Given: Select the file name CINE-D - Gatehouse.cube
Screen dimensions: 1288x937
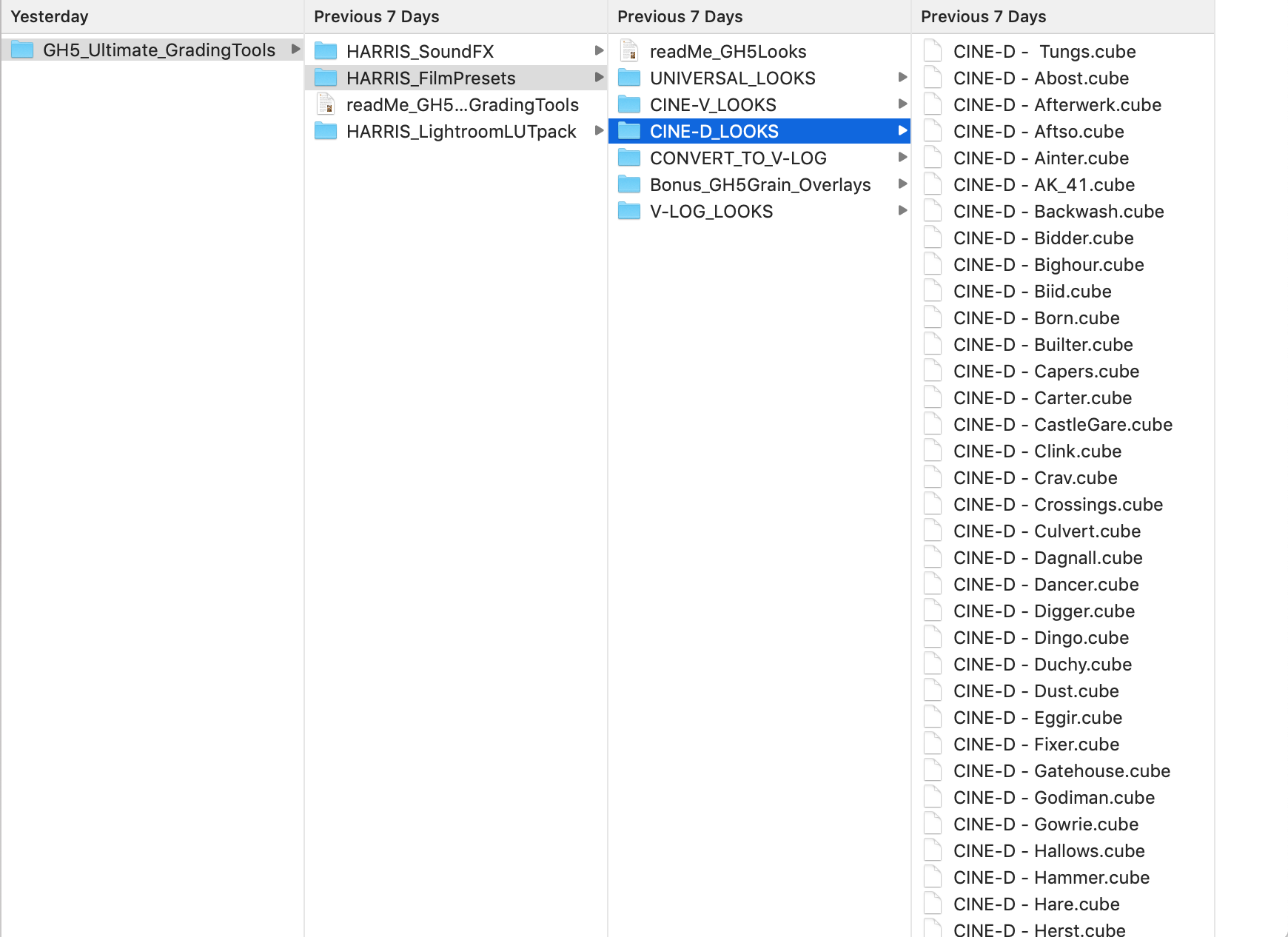Looking at the screenshot, I should click(1061, 771).
